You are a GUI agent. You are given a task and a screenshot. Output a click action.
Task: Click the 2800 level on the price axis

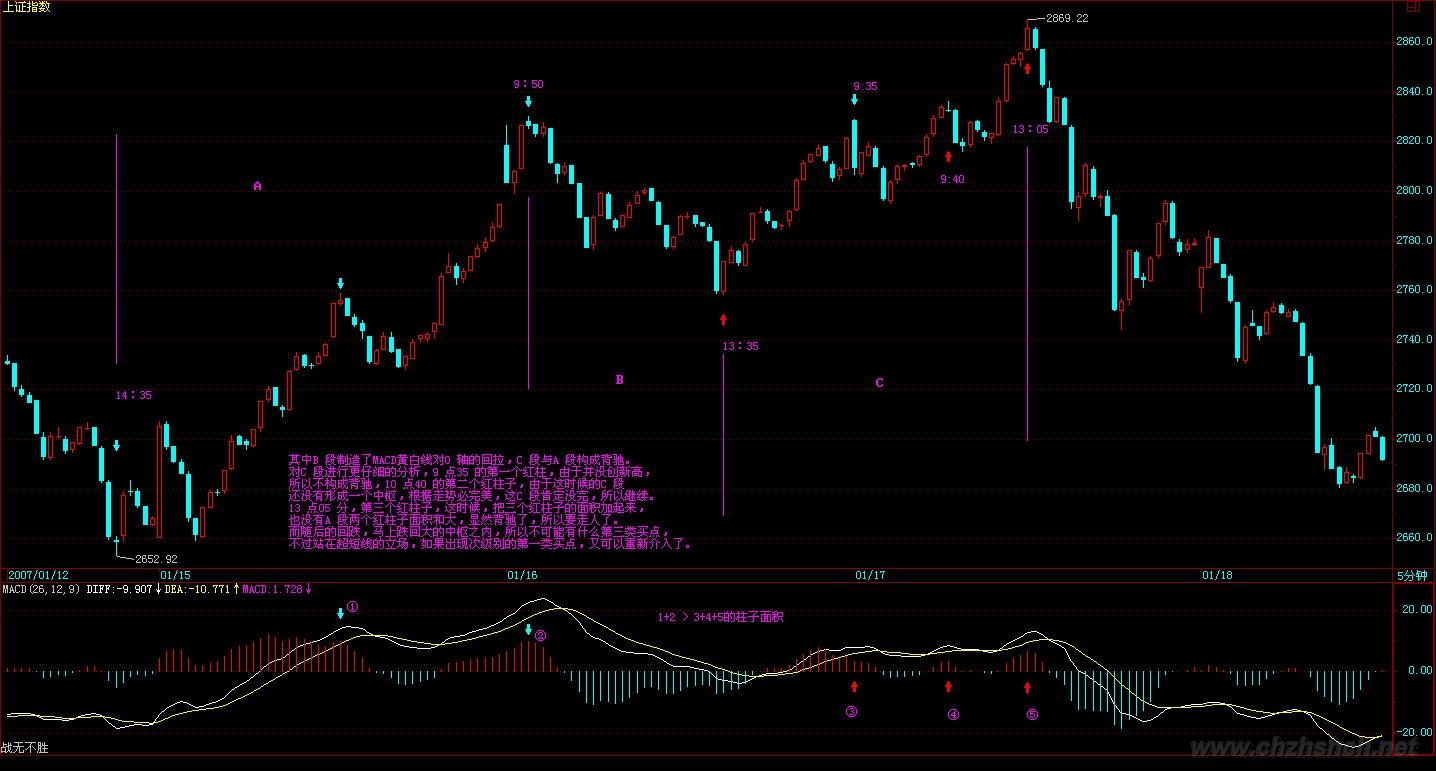coord(1410,190)
